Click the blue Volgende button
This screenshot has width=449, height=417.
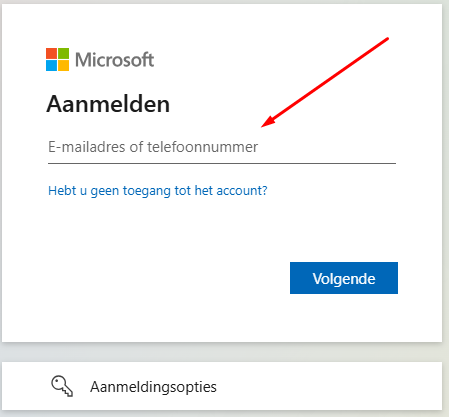(x=344, y=278)
